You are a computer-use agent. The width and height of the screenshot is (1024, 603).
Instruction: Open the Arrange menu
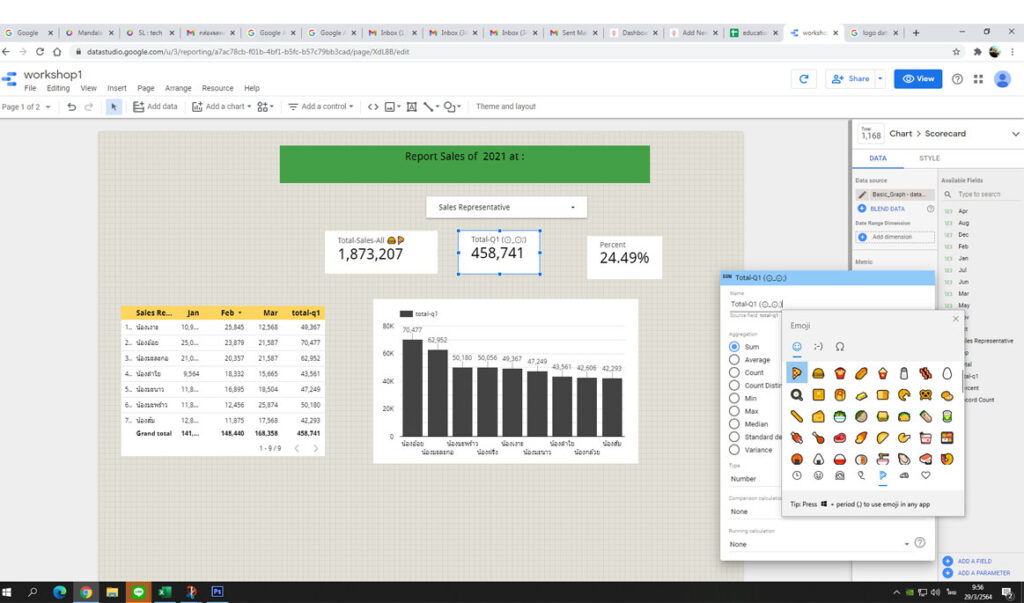point(178,88)
